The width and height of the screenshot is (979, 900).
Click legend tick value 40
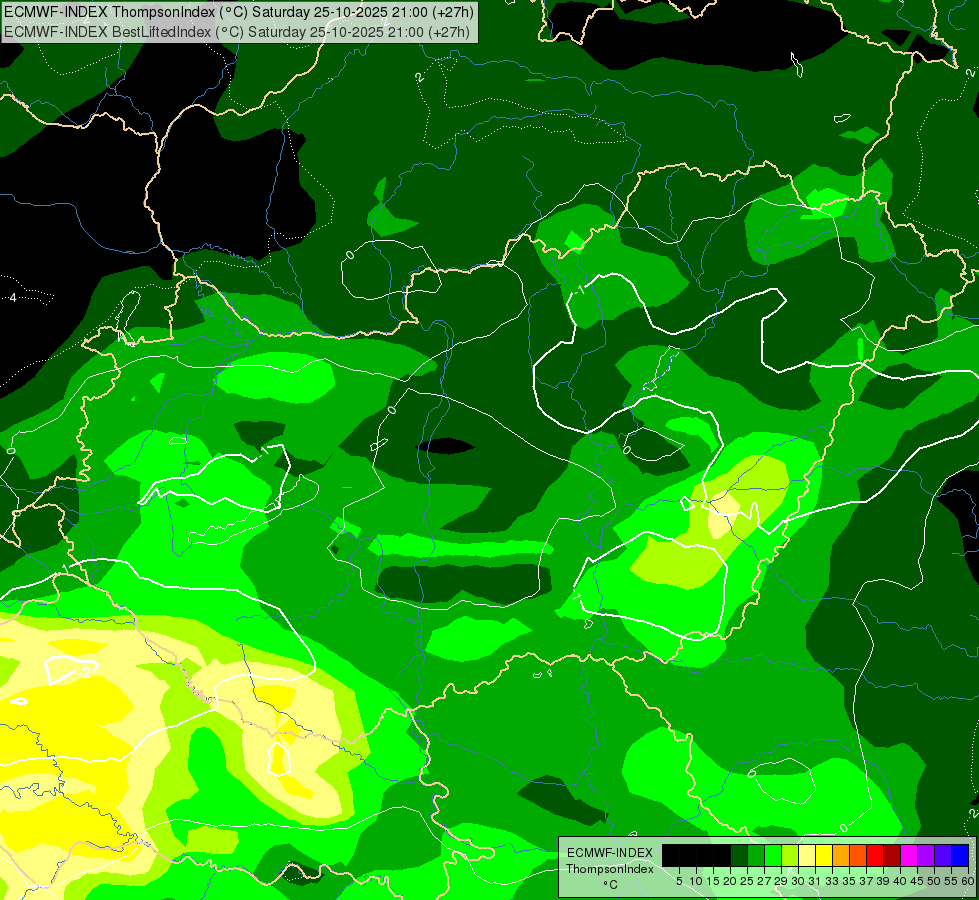[901, 881]
